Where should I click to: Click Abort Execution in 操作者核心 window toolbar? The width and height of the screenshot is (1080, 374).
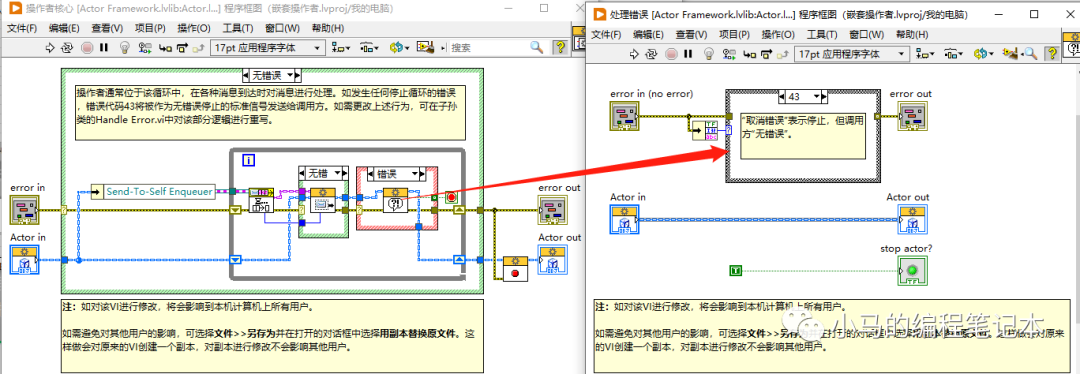[x=87, y=48]
